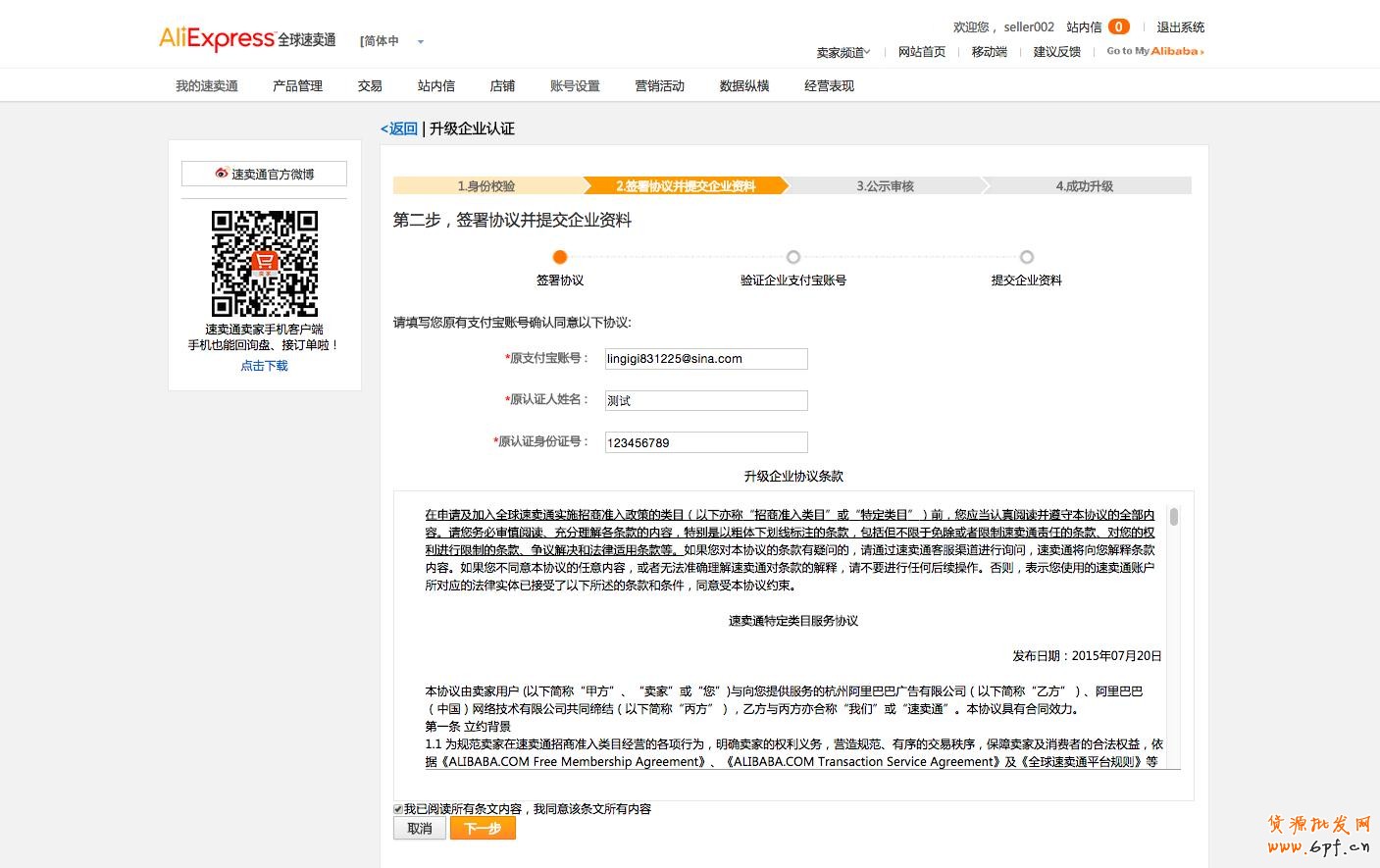Click the 原支付宝账号 input field
1380x868 pixels.
tap(706, 359)
